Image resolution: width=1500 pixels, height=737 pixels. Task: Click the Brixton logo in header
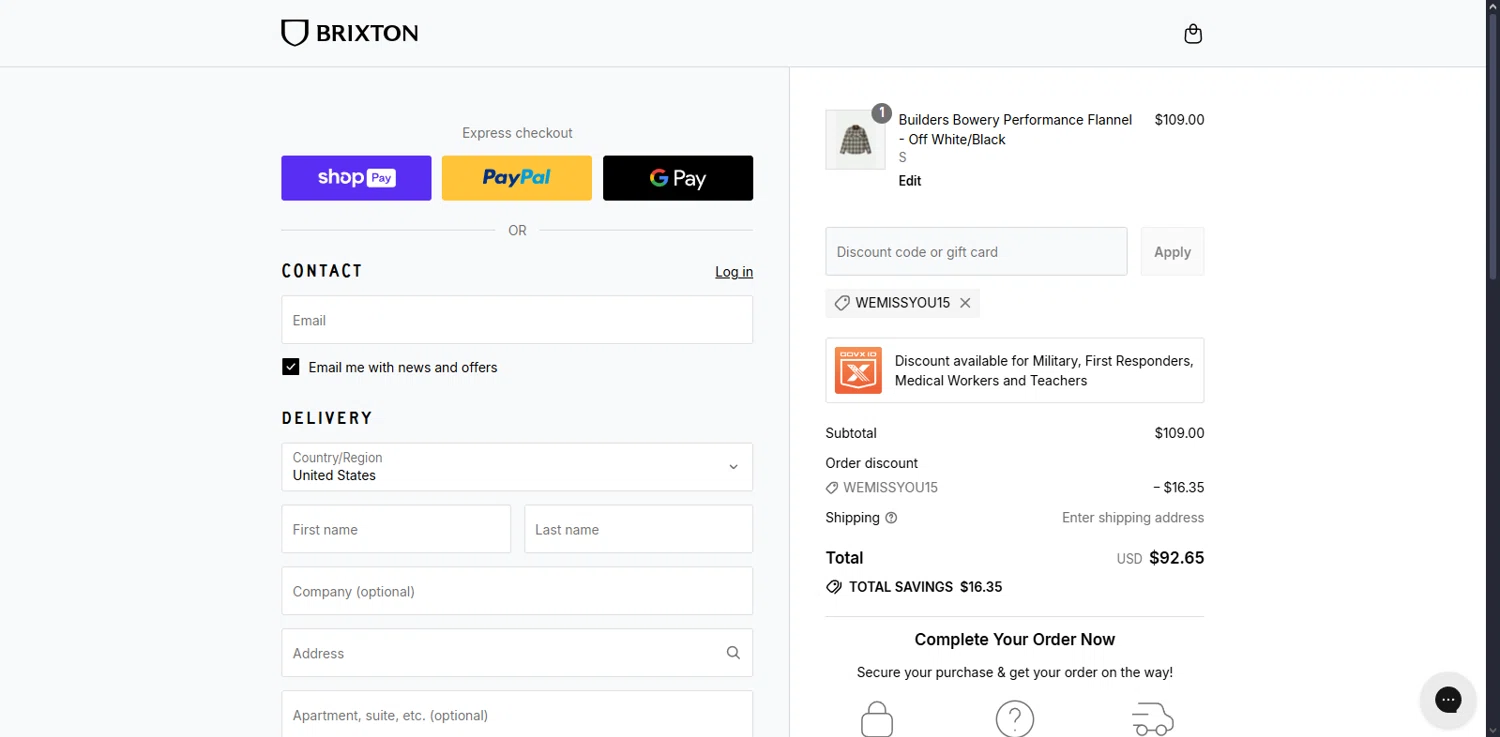pos(349,33)
